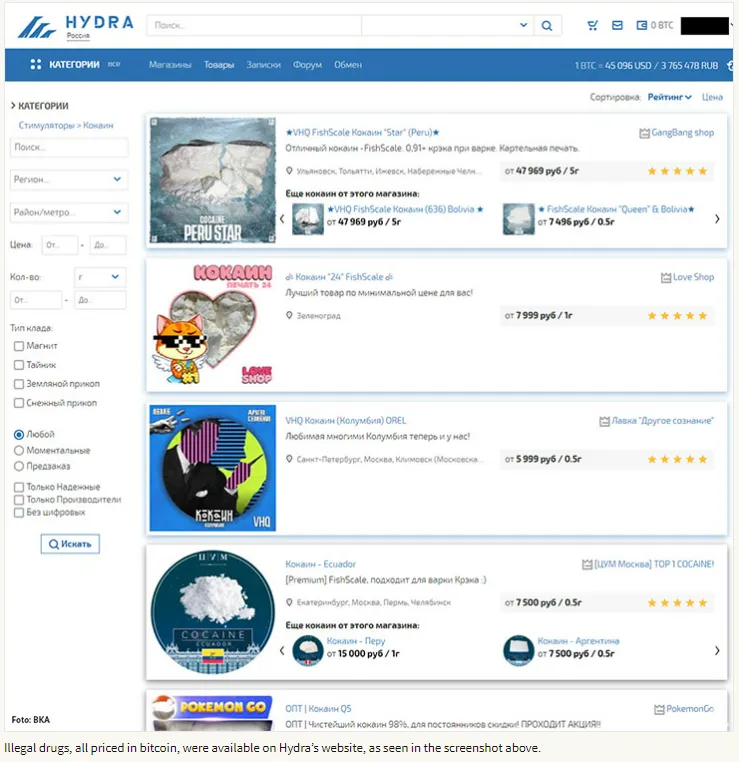Enable the Только Надежные checkbox

coord(19,487)
